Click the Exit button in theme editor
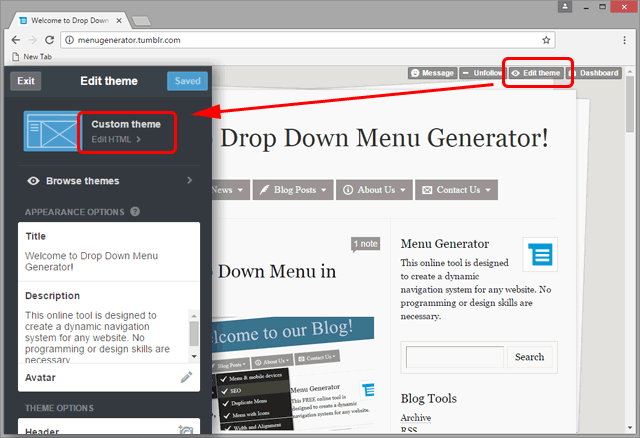Screen dimensions: 640x438 coord(26,81)
